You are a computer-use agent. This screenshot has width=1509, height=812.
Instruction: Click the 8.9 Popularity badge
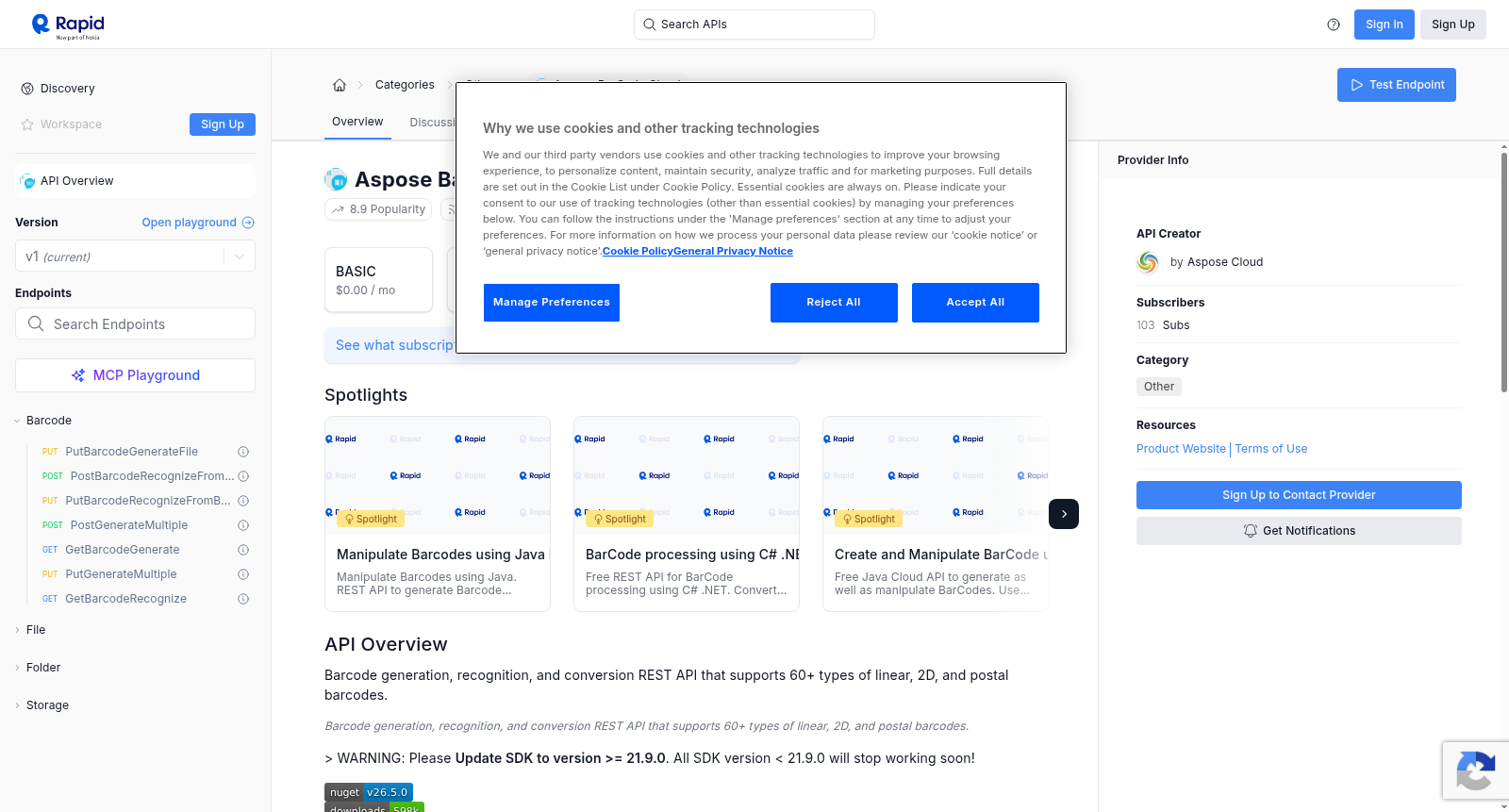[378, 209]
